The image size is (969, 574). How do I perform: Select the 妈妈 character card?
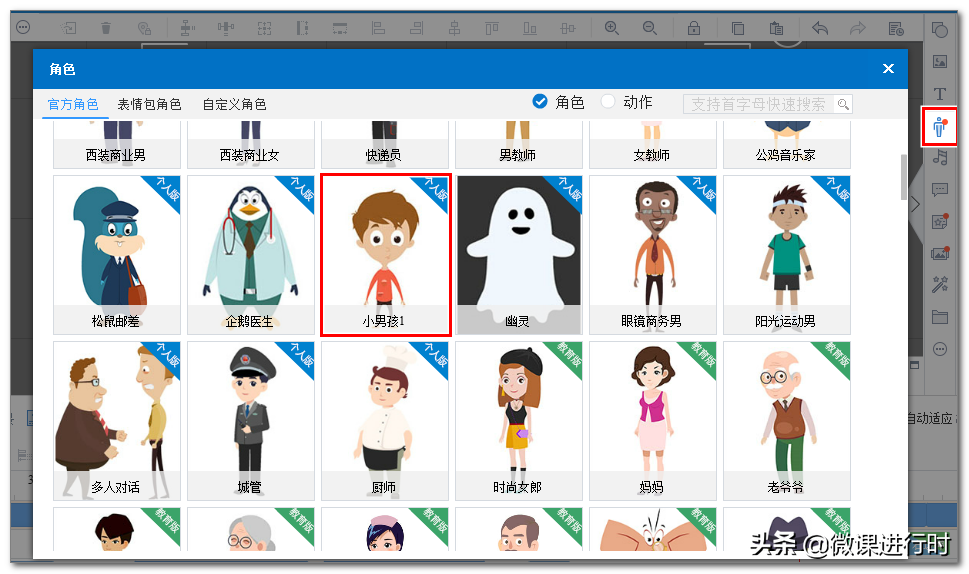point(653,421)
